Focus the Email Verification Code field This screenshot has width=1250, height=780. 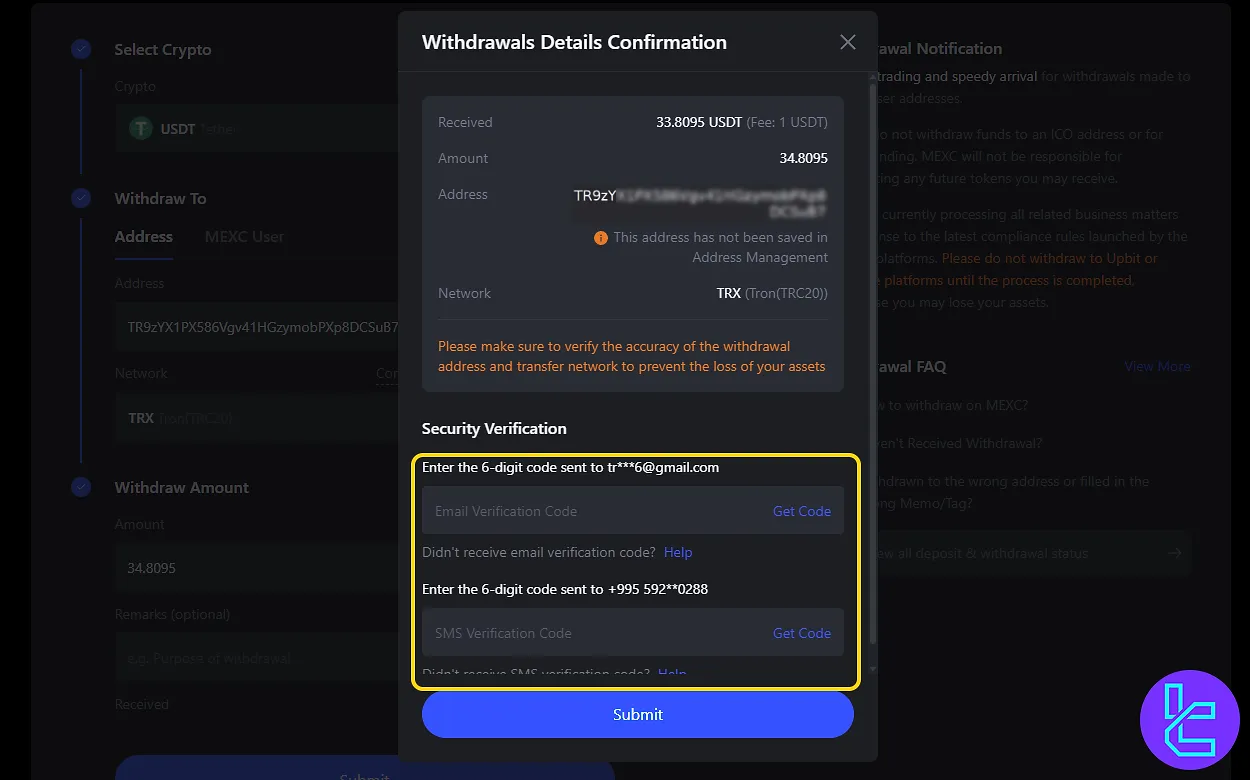coord(633,511)
